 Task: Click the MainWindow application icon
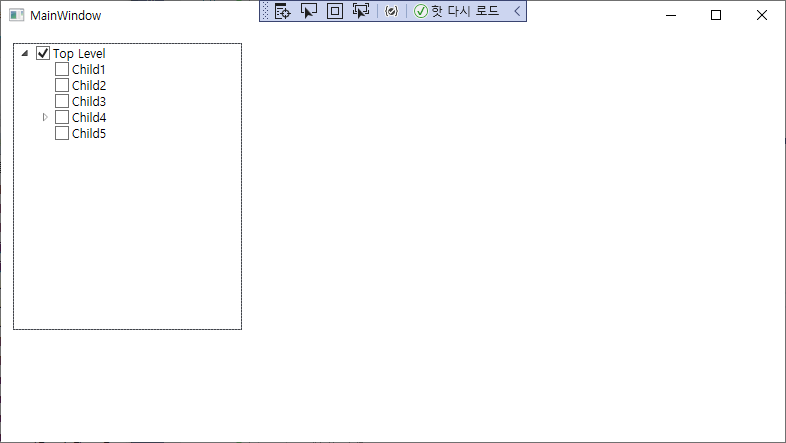[x=17, y=15]
